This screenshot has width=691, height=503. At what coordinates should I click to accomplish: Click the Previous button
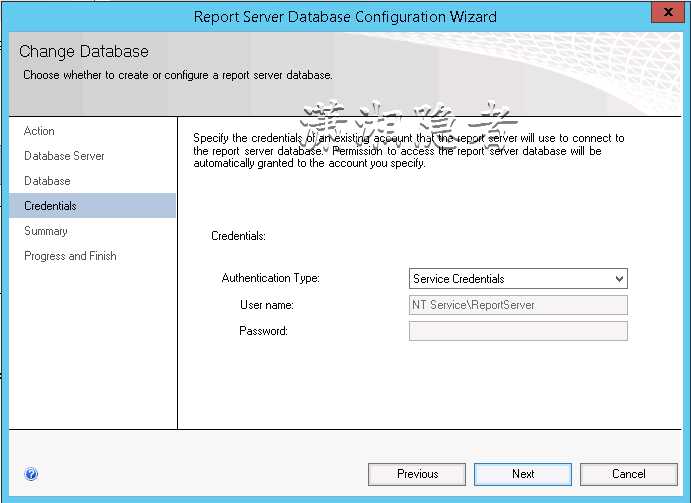[x=417, y=474]
